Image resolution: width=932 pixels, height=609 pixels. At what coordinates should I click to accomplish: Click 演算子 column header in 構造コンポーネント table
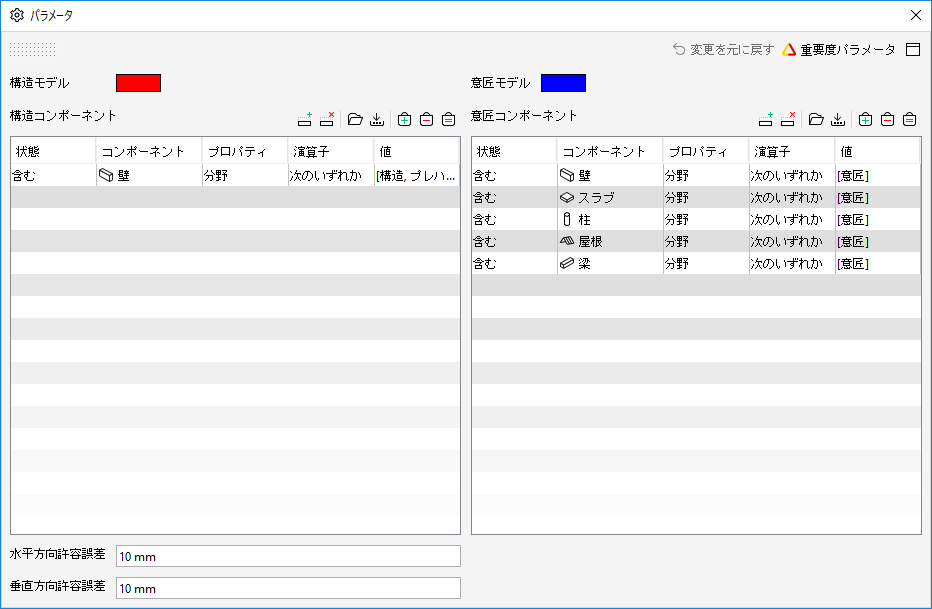[331, 152]
